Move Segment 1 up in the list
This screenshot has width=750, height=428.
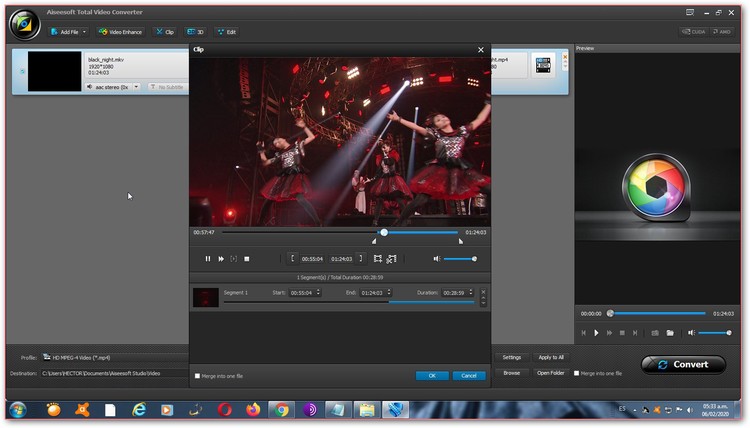(483, 298)
